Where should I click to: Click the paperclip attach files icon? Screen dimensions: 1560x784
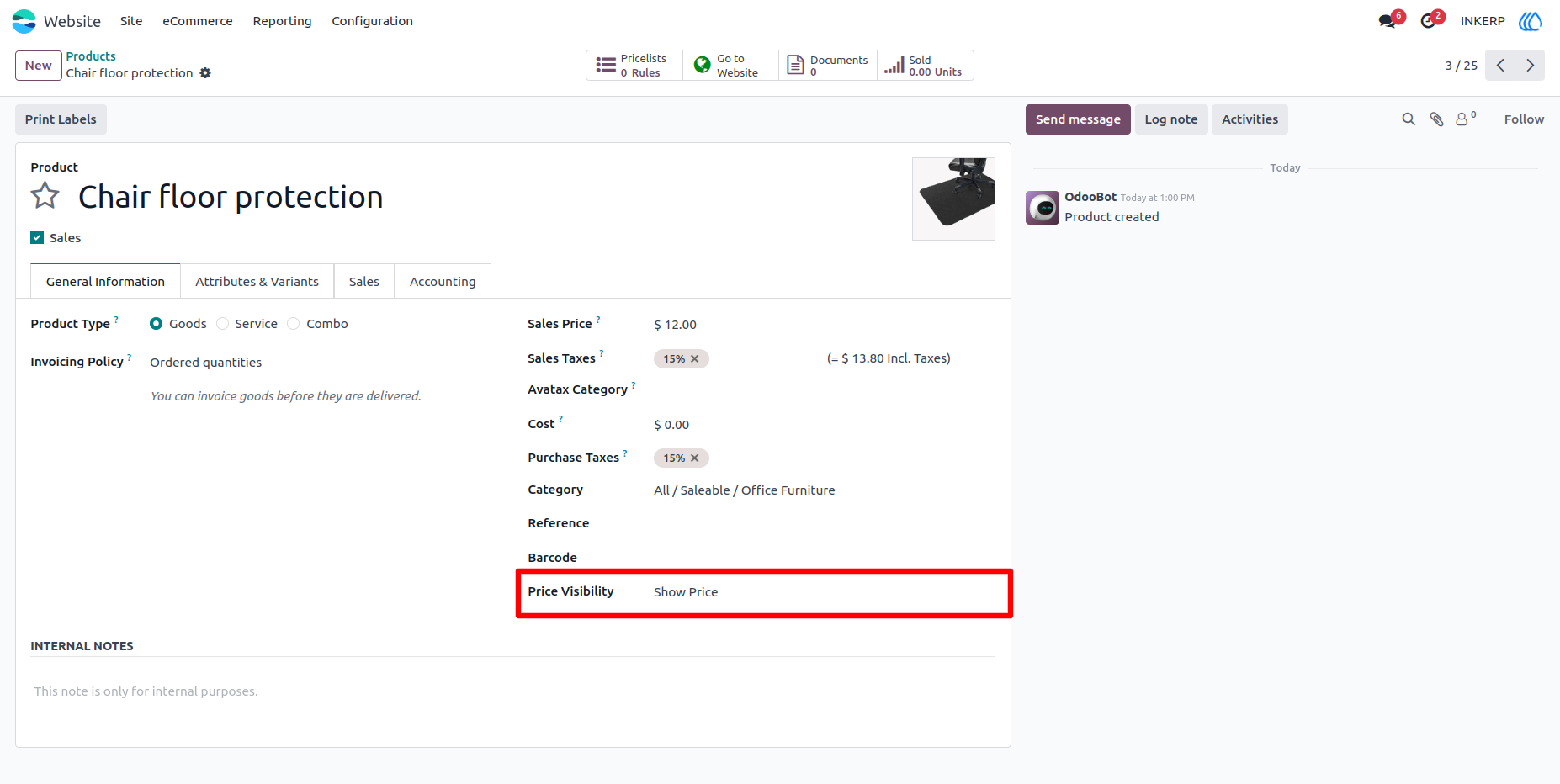pos(1437,119)
